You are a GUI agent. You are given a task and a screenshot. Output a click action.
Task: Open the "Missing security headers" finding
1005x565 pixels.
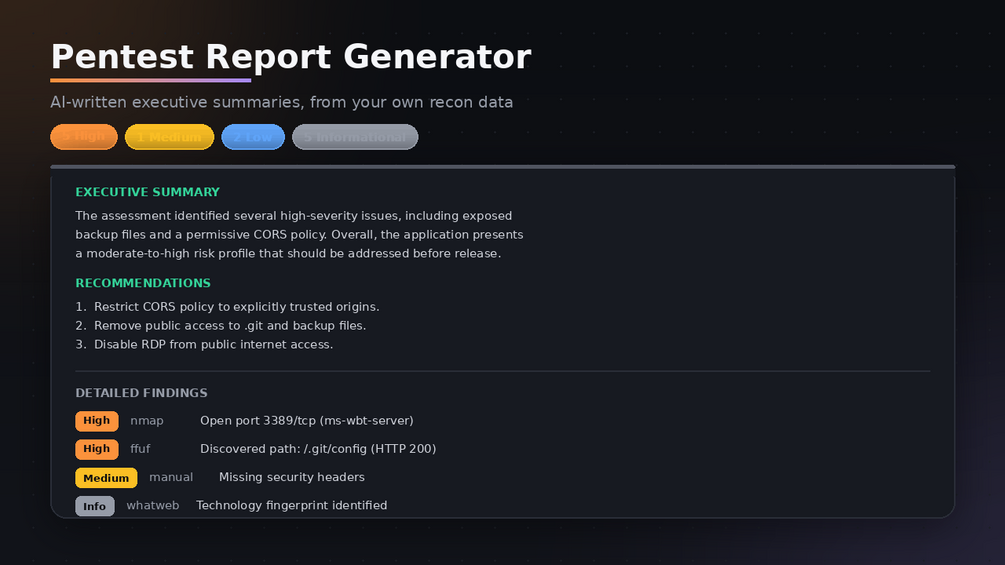click(x=292, y=477)
